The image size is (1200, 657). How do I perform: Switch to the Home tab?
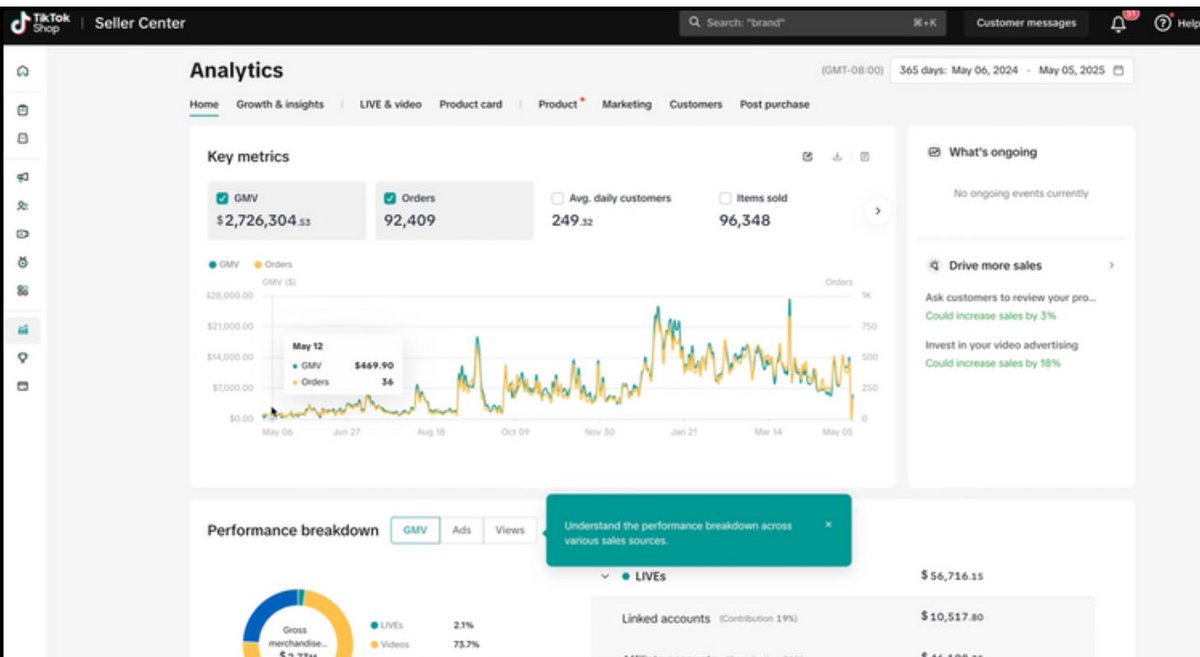pos(204,104)
